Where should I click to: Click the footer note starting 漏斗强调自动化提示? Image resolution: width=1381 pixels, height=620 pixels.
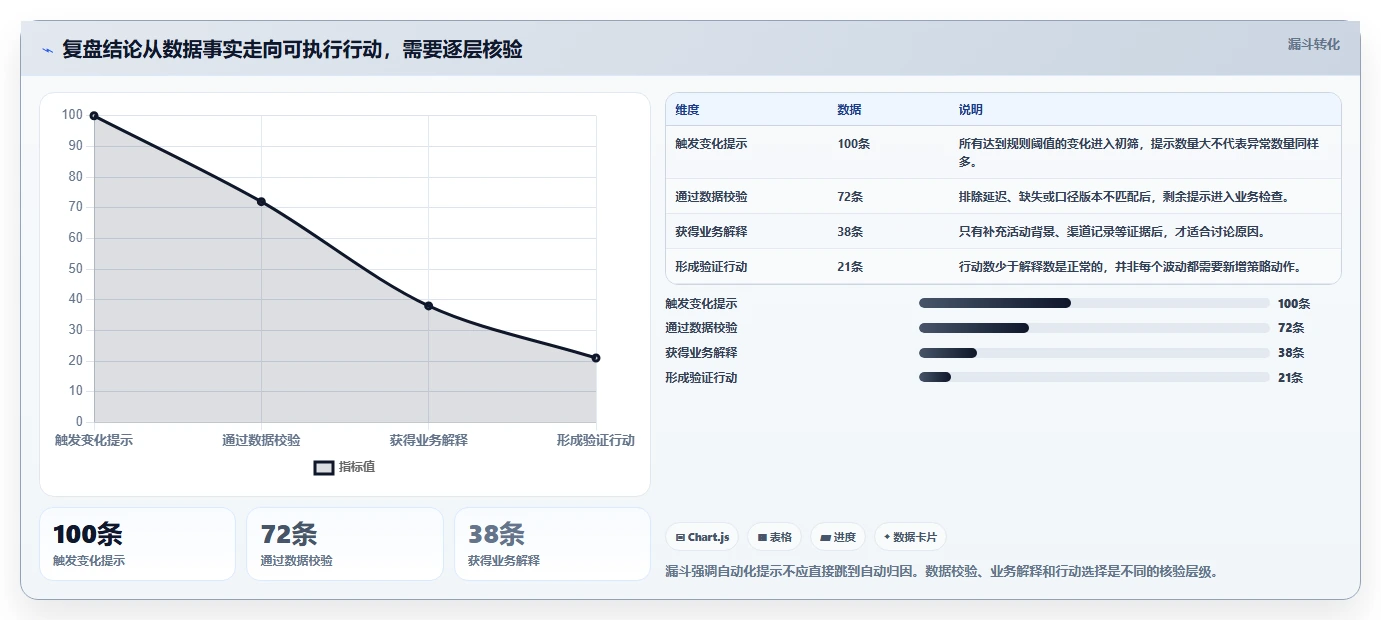pyautogui.click(x=941, y=572)
